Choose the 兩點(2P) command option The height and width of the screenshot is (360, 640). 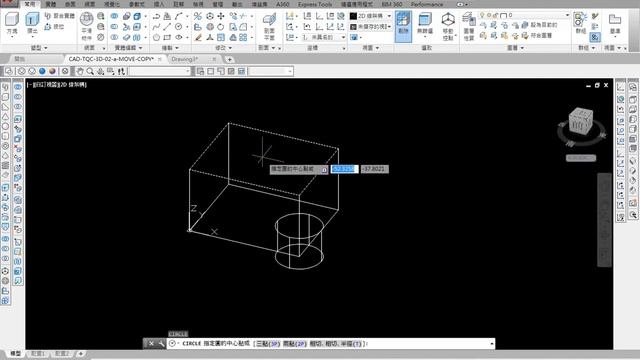click(x=295, y=344)
